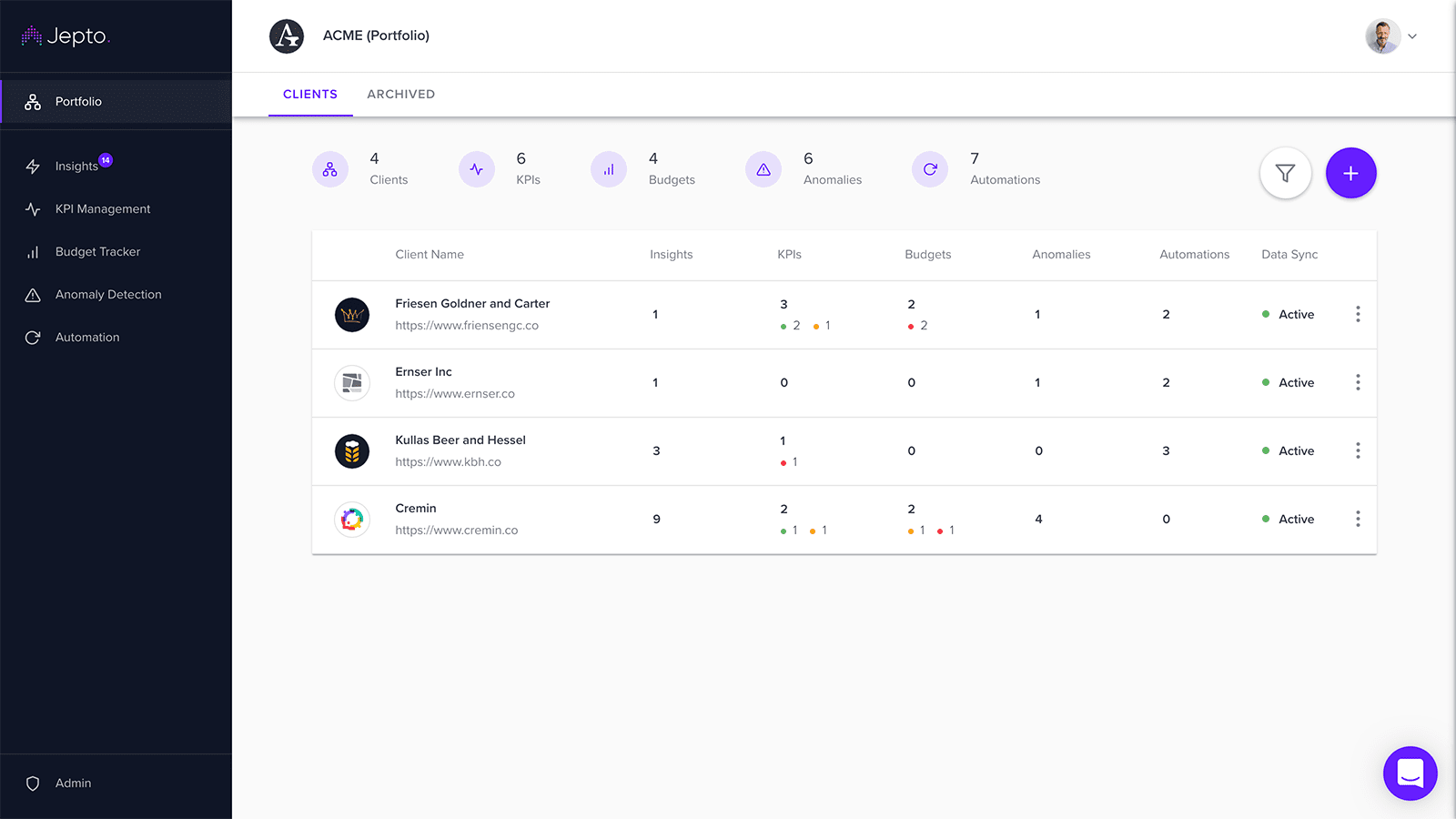Open the Cremin website link

[456, 531]
